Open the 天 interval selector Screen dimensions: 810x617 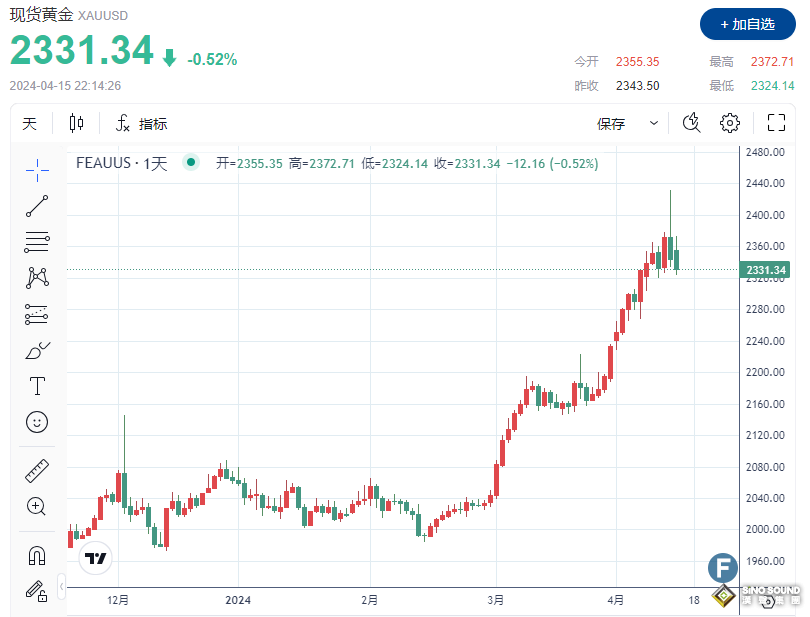(x=29, y=123)
